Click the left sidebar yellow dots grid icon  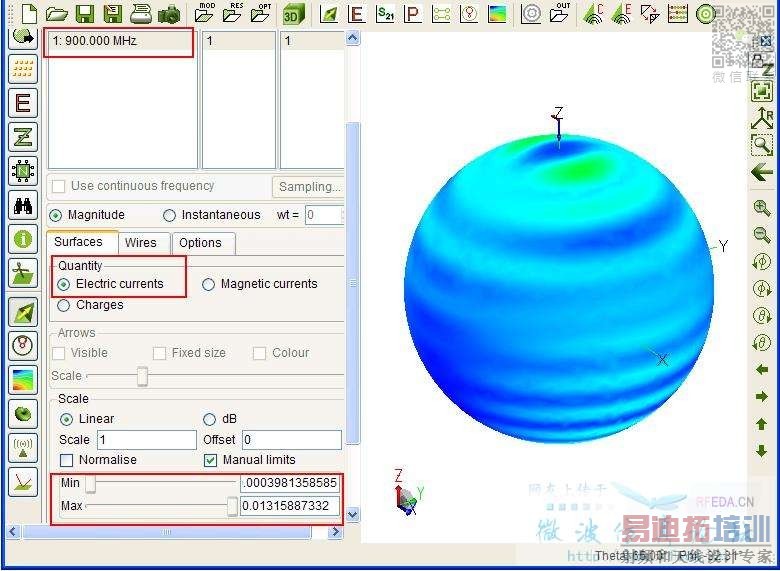(x=23, y=69)
